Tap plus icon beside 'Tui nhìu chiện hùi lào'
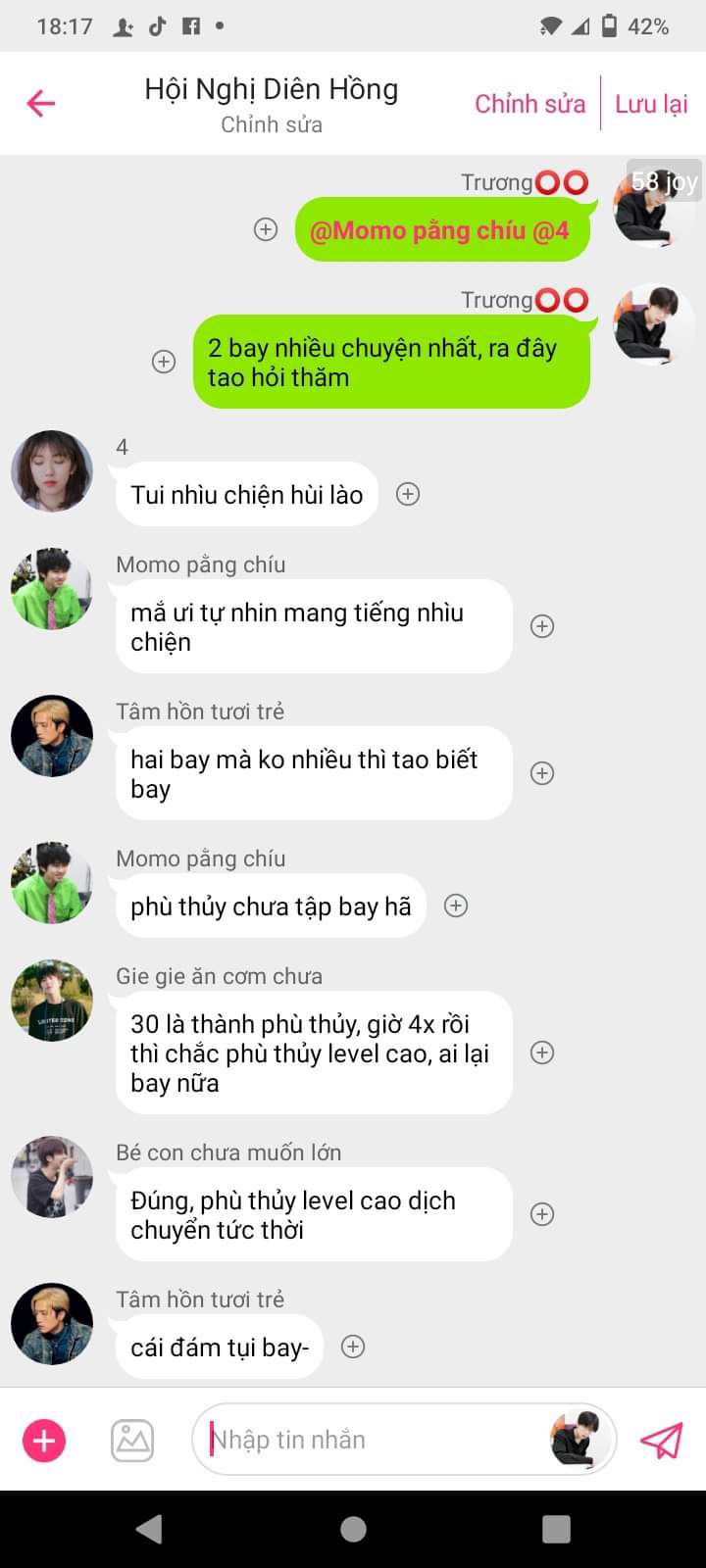Screen dimensions: 706x1568 coord(408,494)
